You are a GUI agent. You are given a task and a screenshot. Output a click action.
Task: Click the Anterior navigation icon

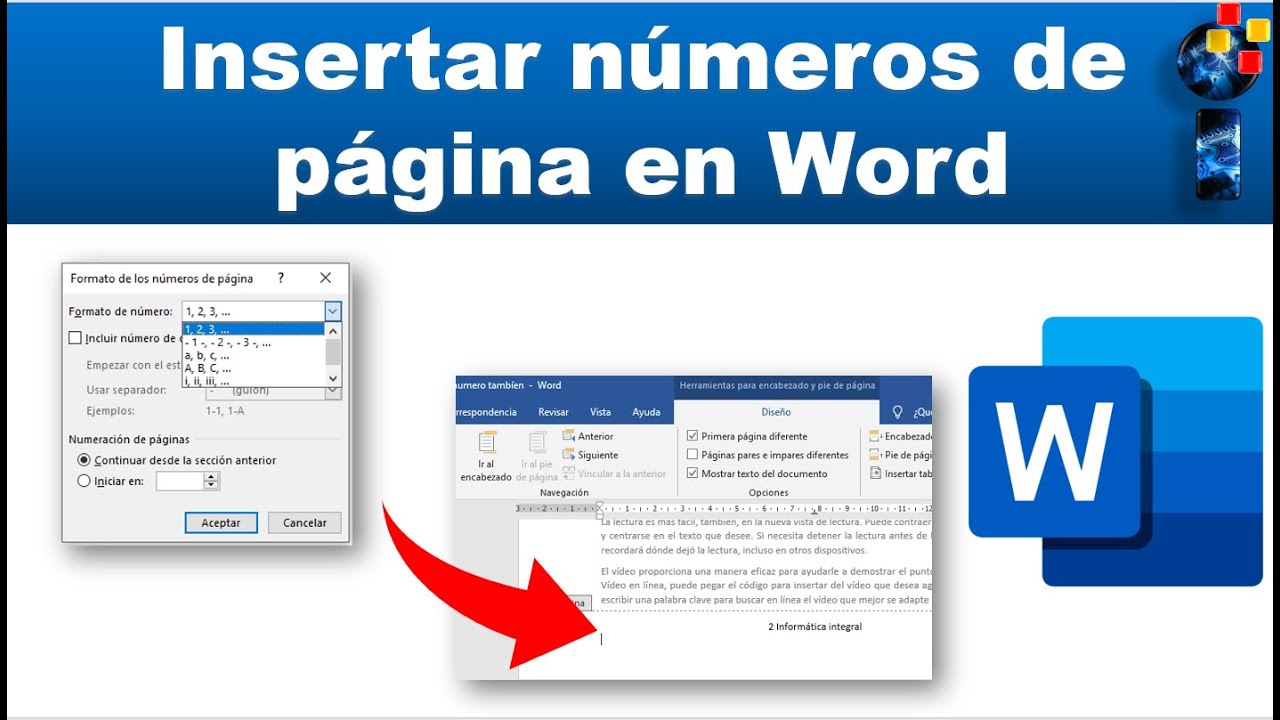[x=568, y=436]
